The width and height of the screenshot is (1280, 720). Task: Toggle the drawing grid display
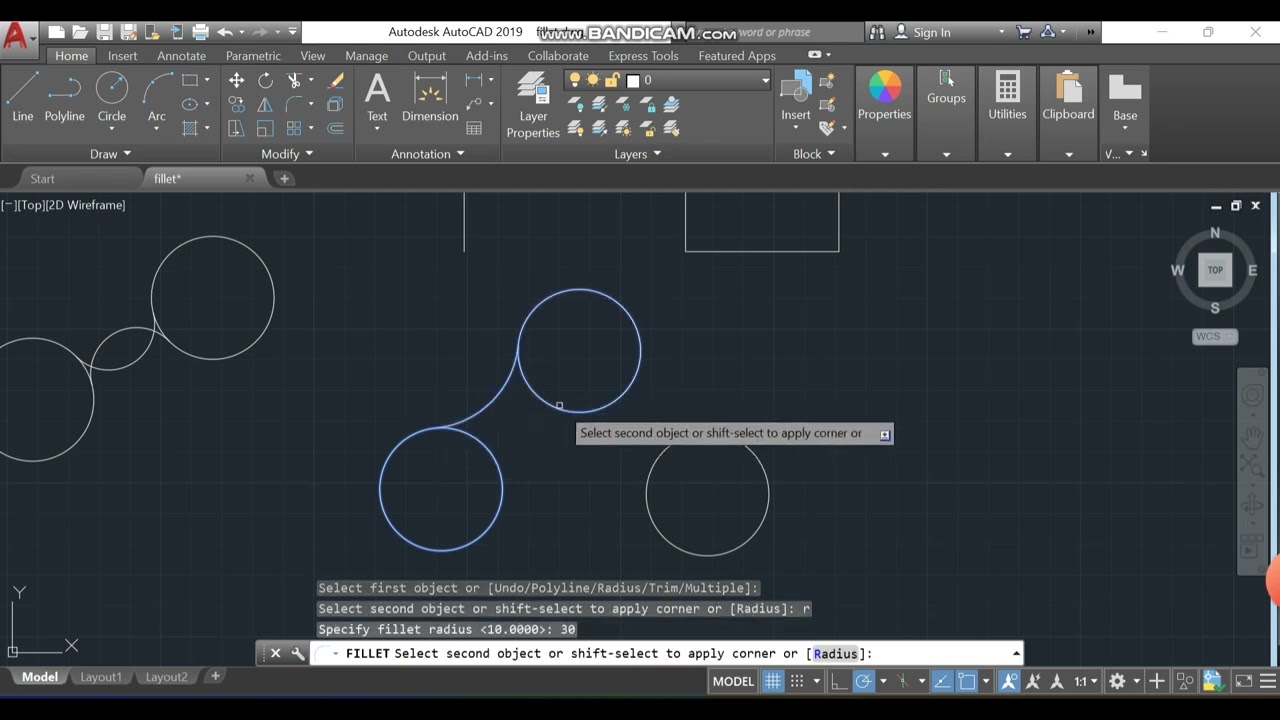pyautogui.click(x=773, y=681)
